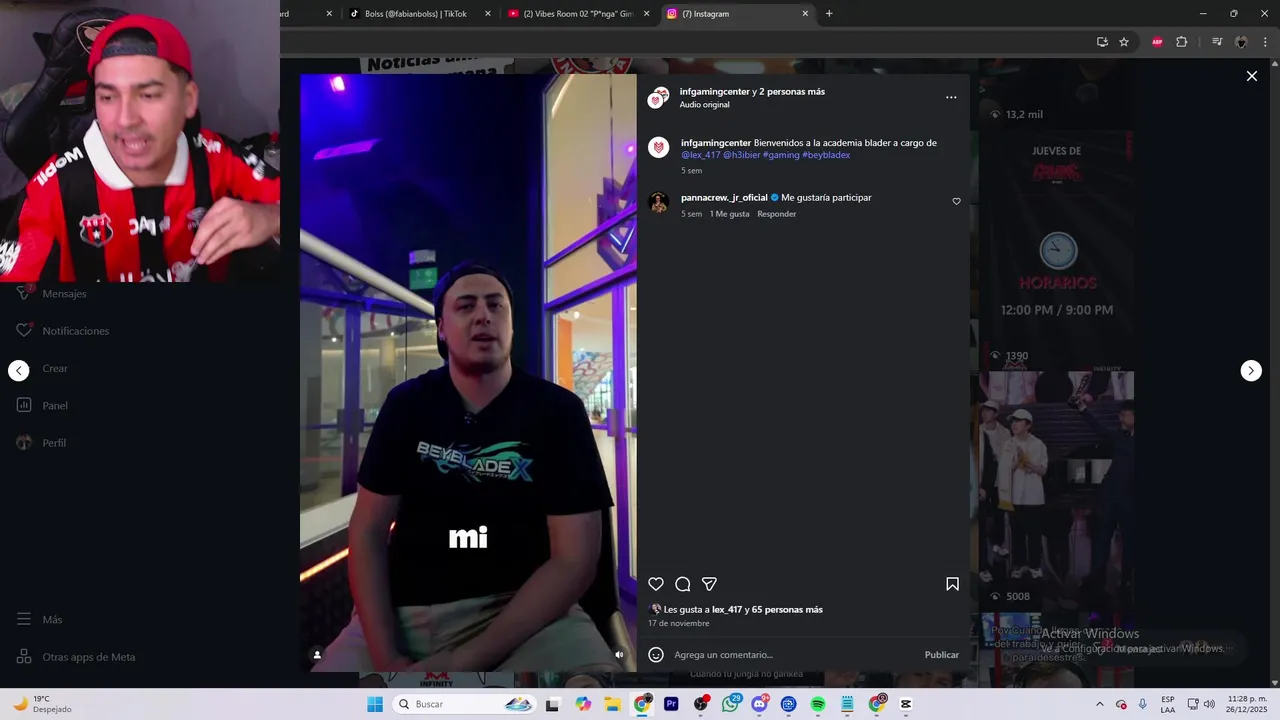The image size is (1280, 720).
Task: Open the #beybladex hashtag
Action: pos(826,155)
